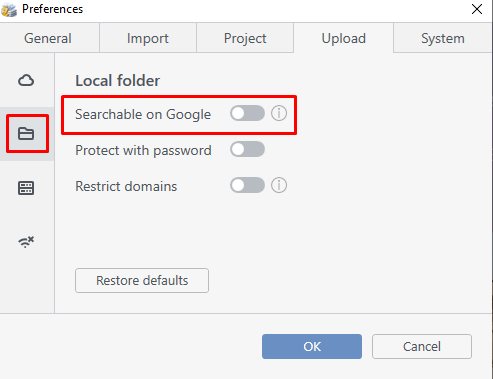The width and height of the screenshot is (493, 379).
Task: Open the cloud upload settings icon
Action: 26,80
